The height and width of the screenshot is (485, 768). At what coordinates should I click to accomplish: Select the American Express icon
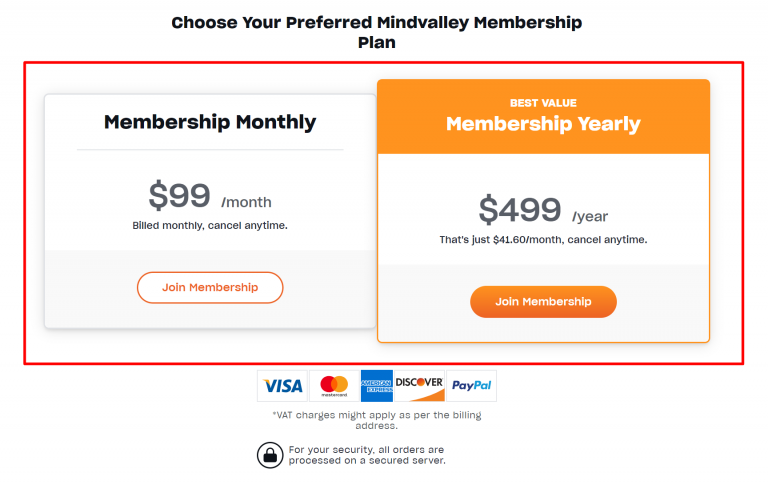pos(377,386)
